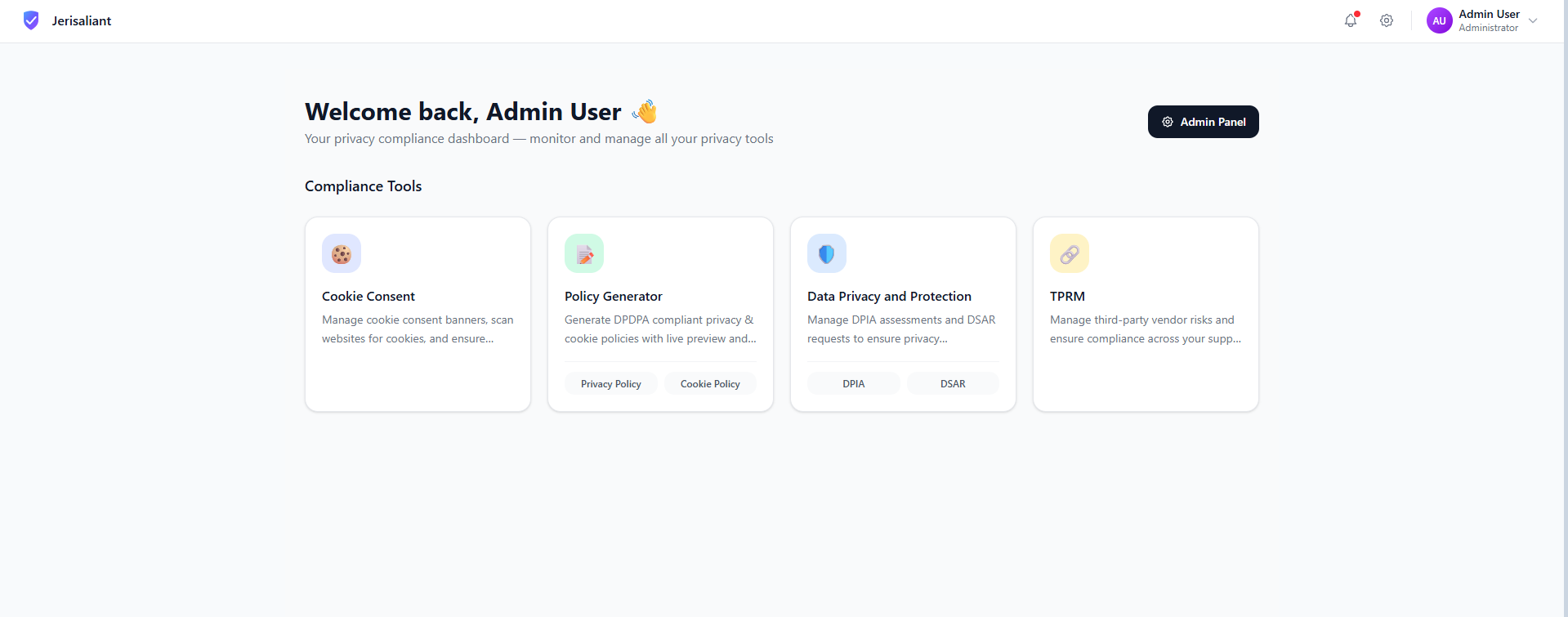Select the Privacy Policy chip
1568x617 pixels.
610,383
